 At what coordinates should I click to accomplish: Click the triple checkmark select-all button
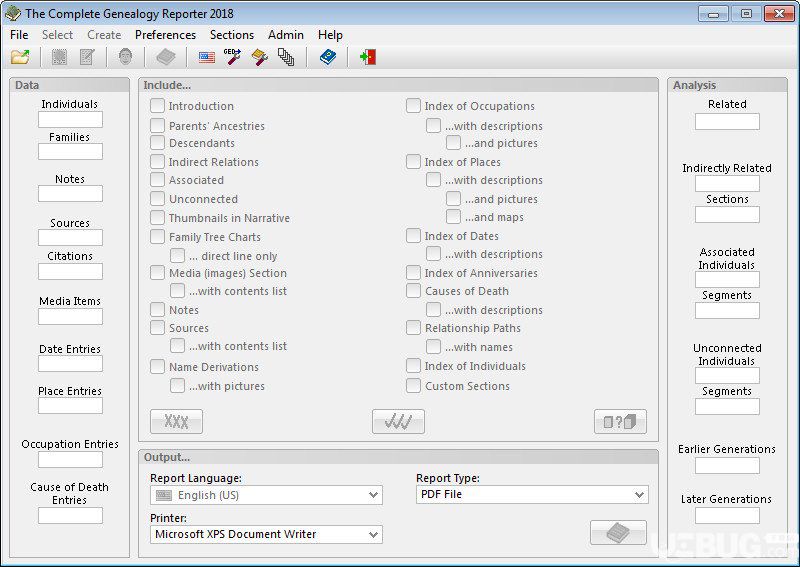click(398, 422)
